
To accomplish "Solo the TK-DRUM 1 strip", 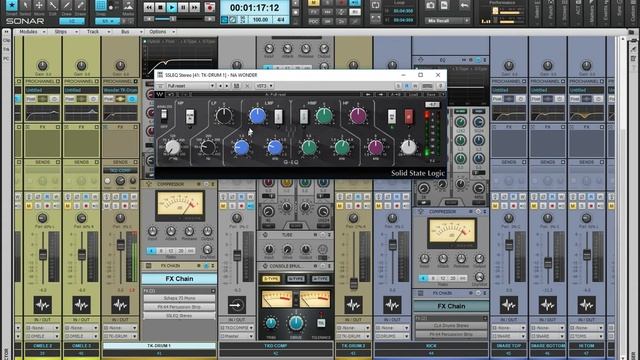I will click(x=116, y=206).
